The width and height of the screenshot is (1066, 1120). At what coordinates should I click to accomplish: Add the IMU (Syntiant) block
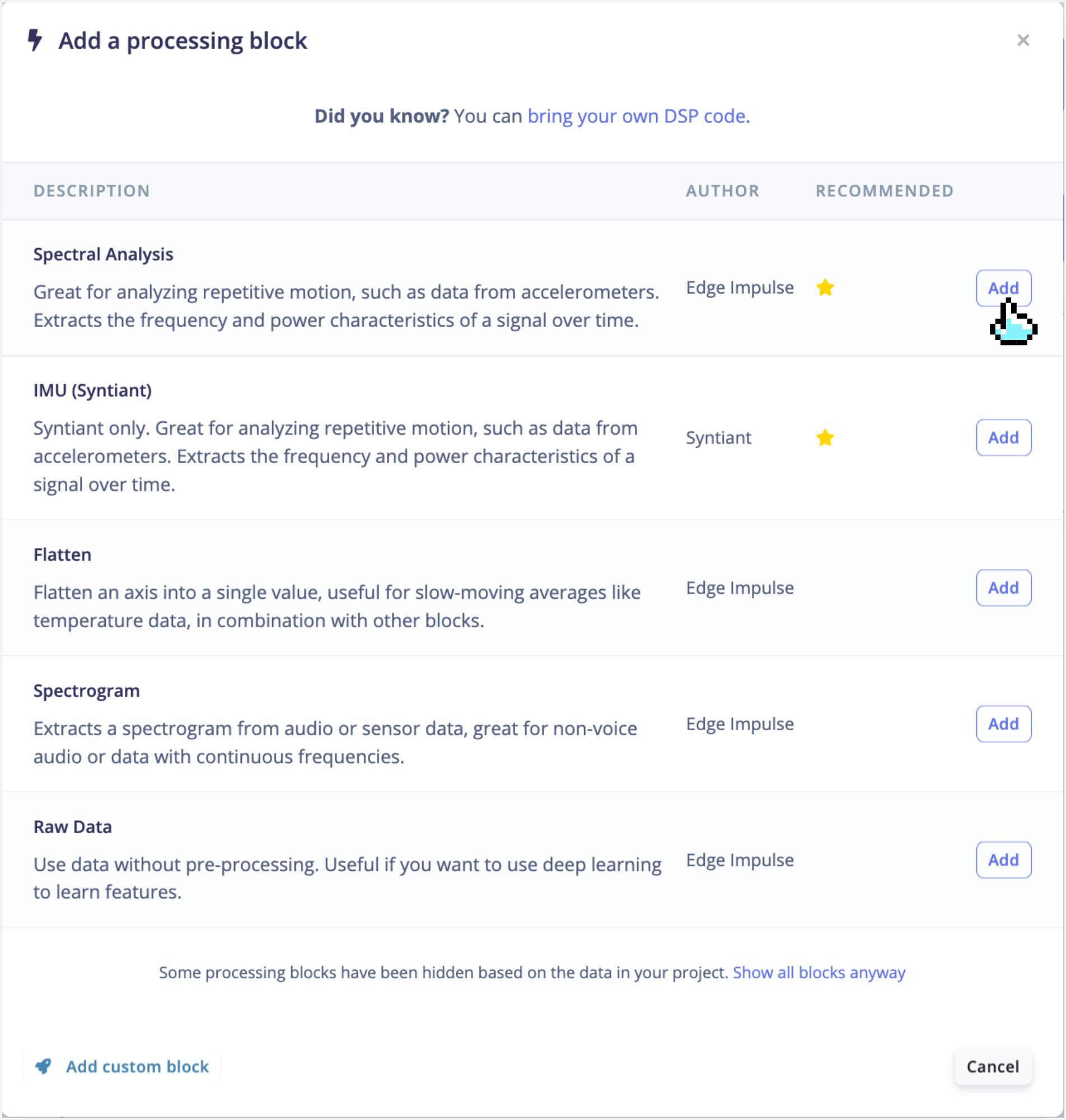[1003, 437]
